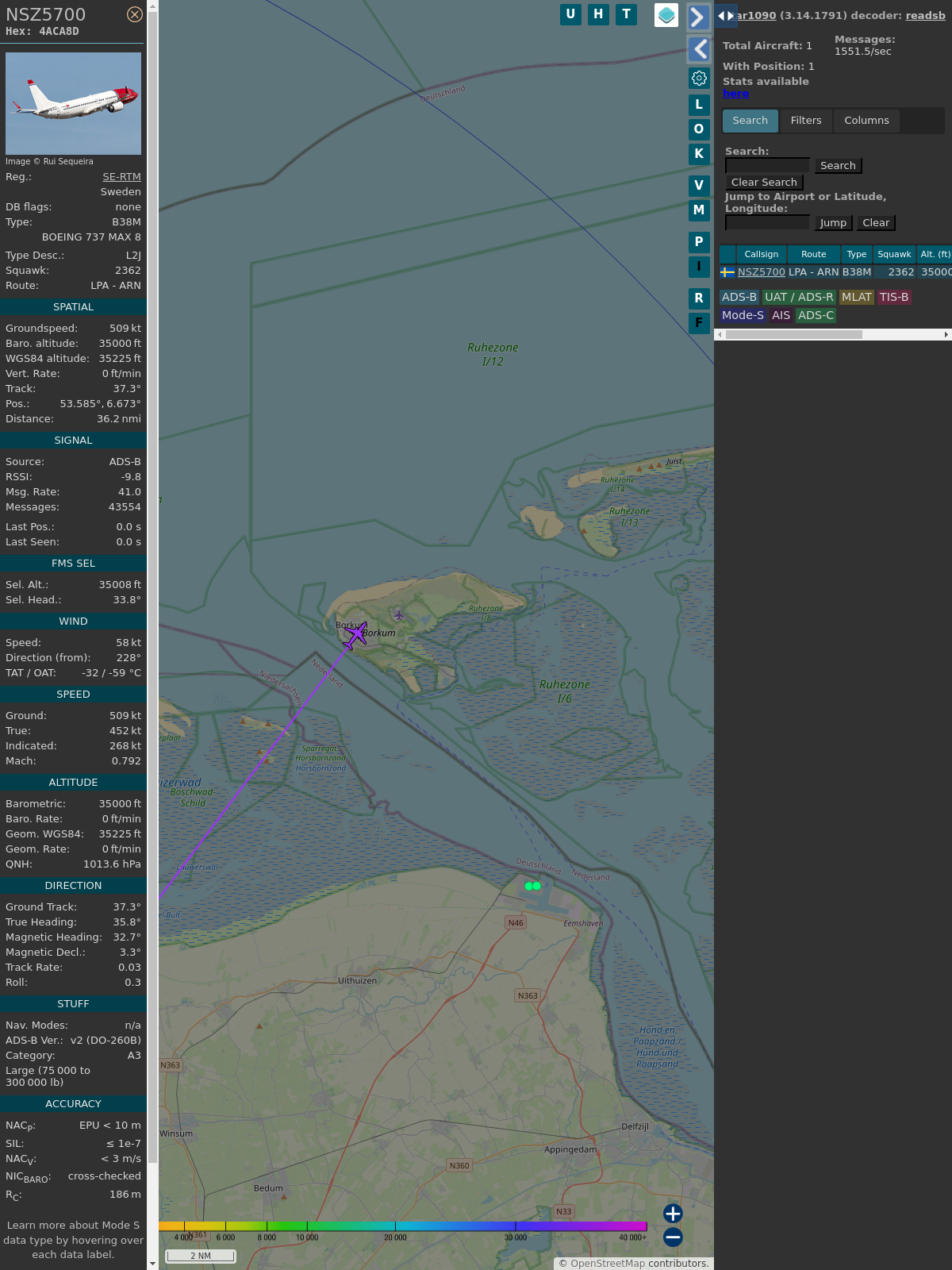Screen dimensions: 952x1270
Task: Click the Clear Search button
Action: pos(764,183)
